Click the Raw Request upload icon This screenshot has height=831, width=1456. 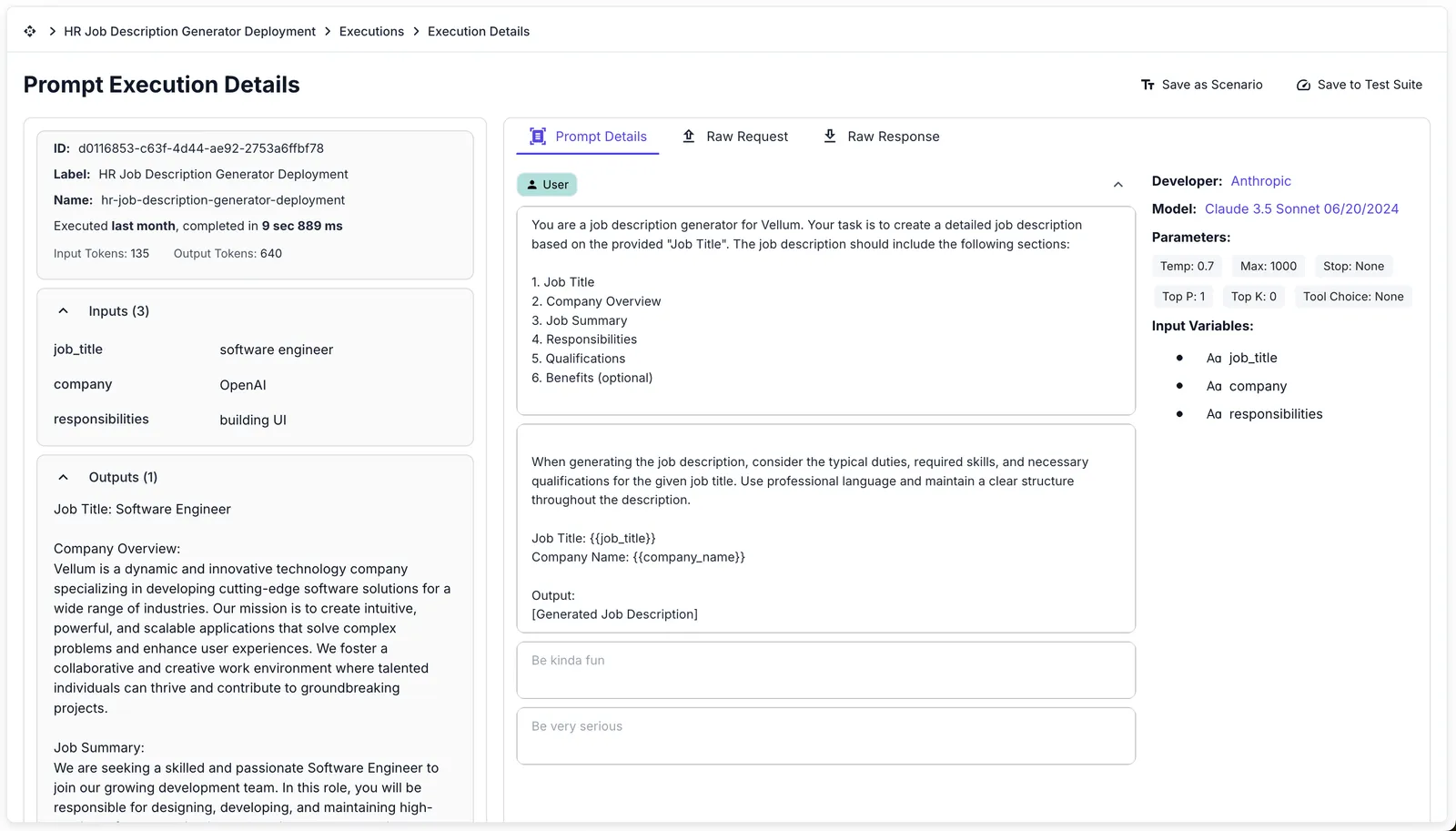(x=689, y=137)
